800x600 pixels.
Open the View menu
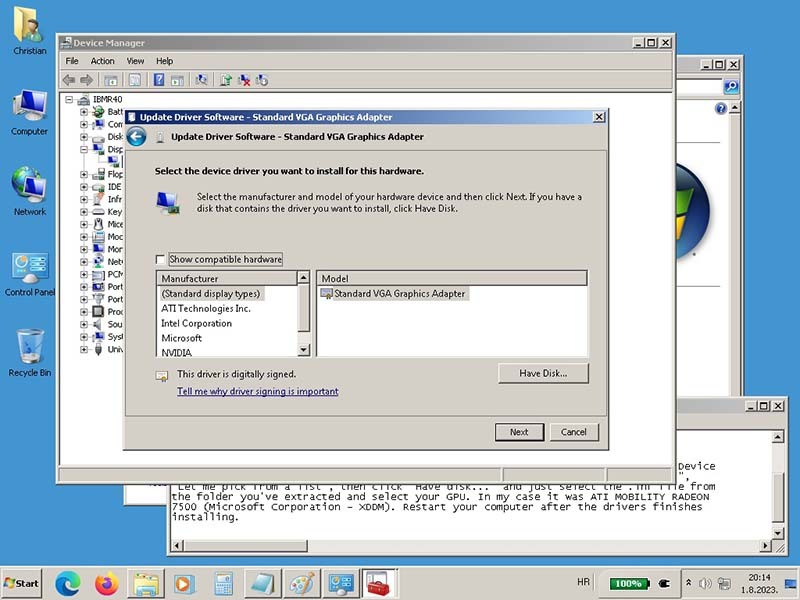(135, 61)
